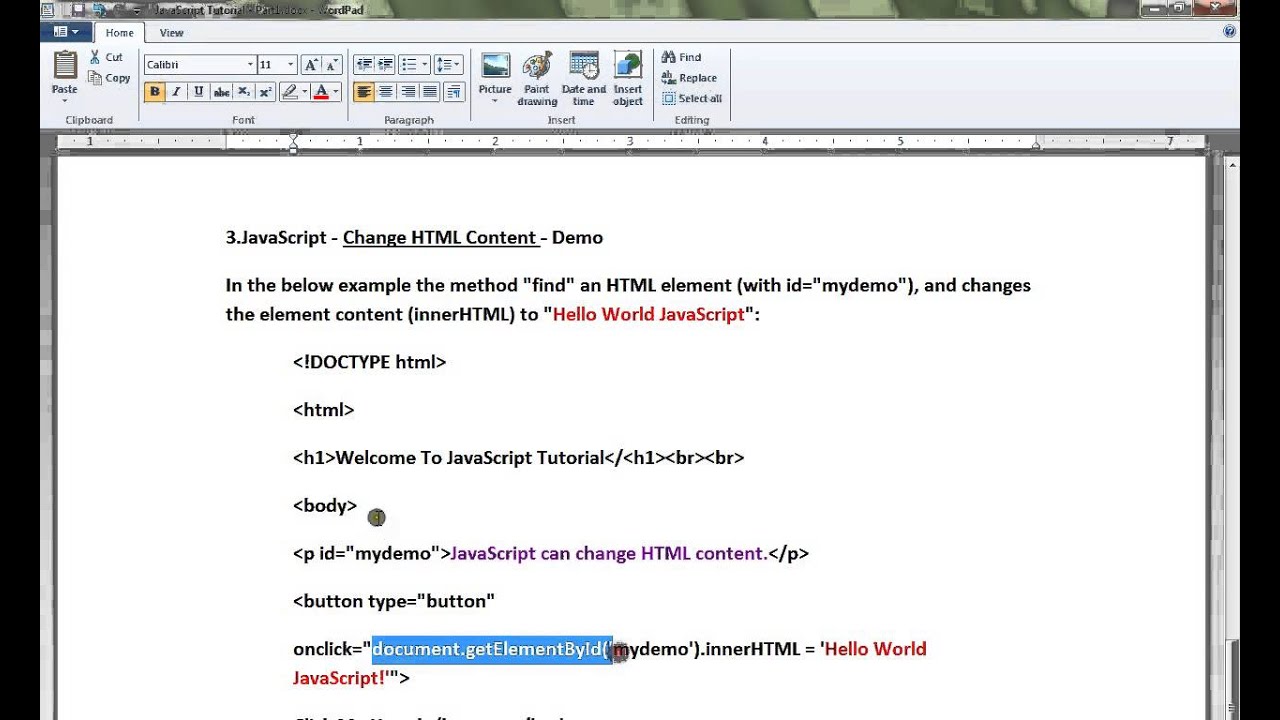Image resolution: width=1280 pixels, height=720 pixels.
Task: Open the Find tool
Action: (682, 57)
